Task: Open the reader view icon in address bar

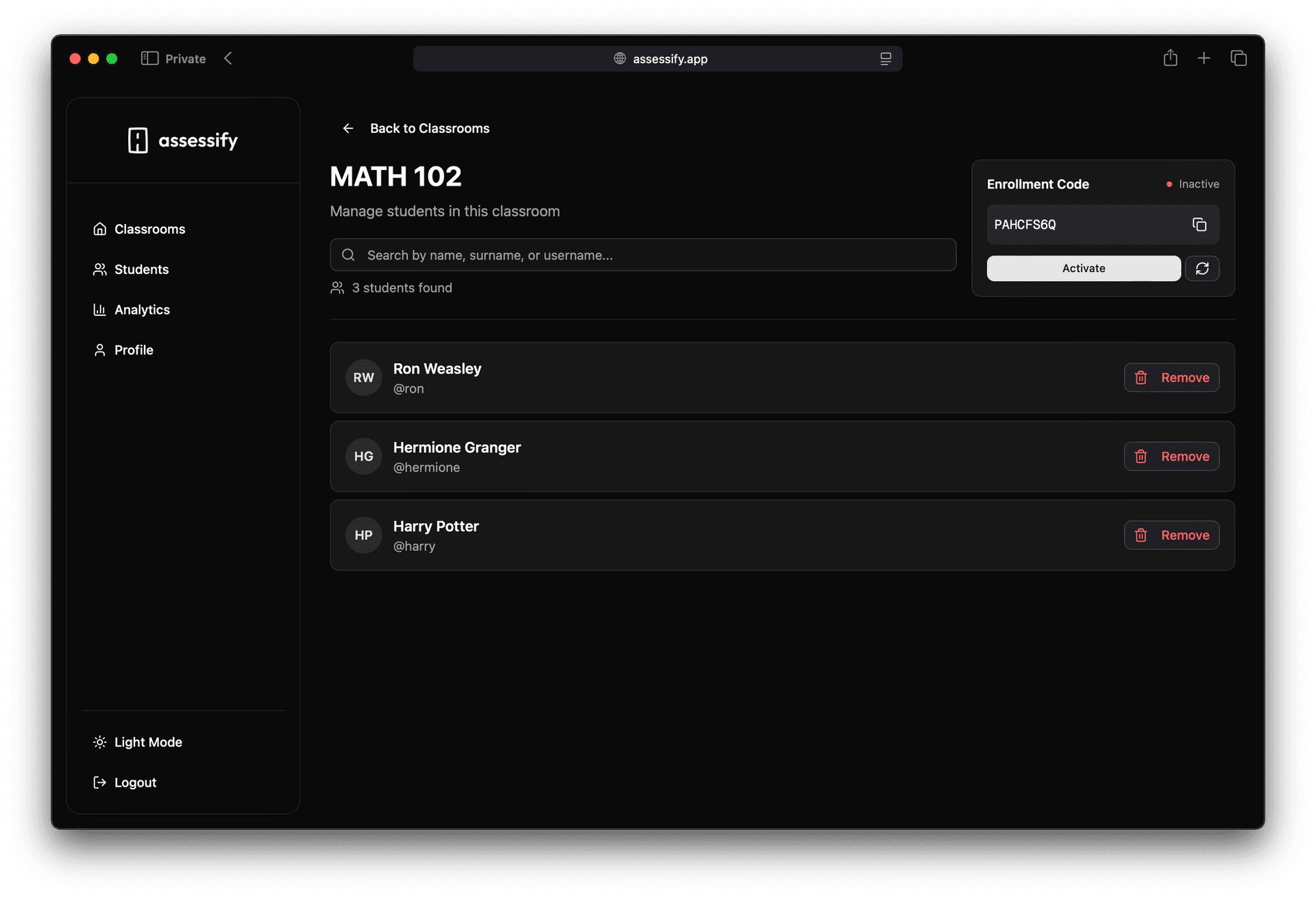Action: [885, 59]
